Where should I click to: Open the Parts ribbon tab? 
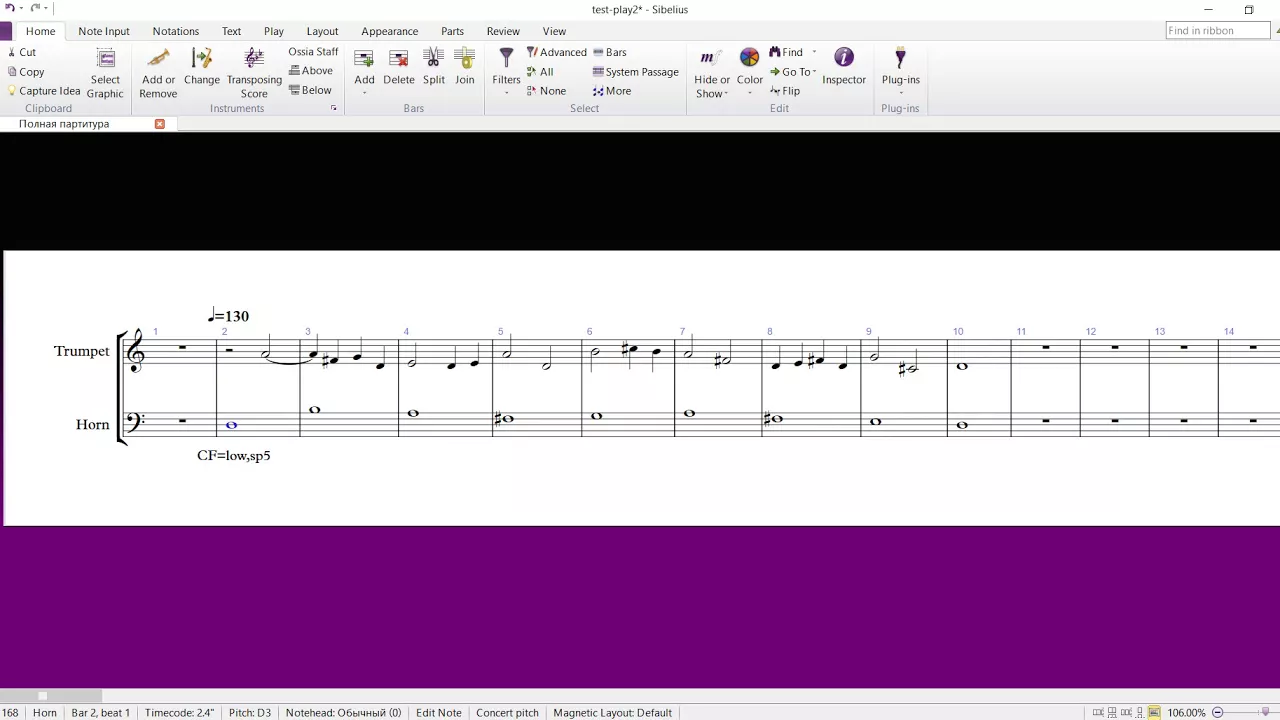[452, 31]
